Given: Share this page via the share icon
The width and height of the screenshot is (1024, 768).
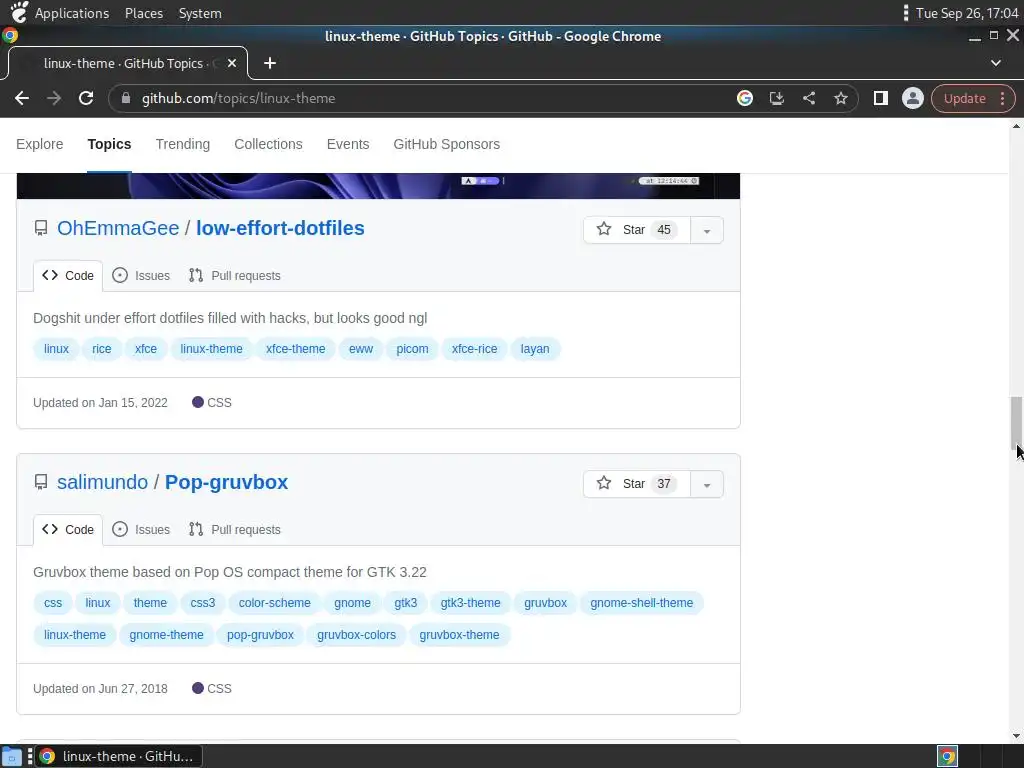Looking at the screenshot, I should [808, 98].
